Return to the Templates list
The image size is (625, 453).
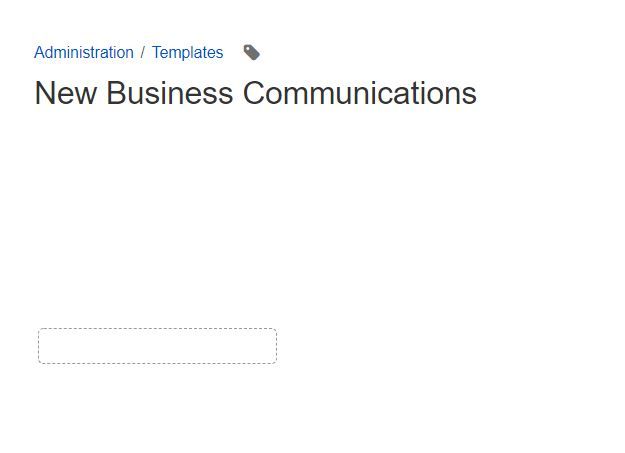coord(187,53)
